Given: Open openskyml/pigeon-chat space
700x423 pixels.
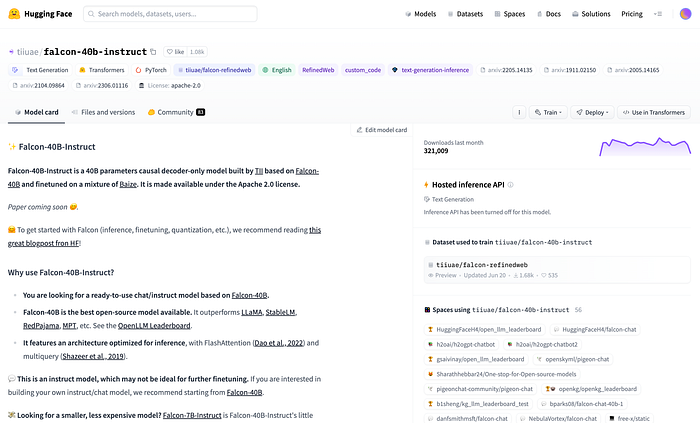Looking at the screenshot, I should [573, 359].
